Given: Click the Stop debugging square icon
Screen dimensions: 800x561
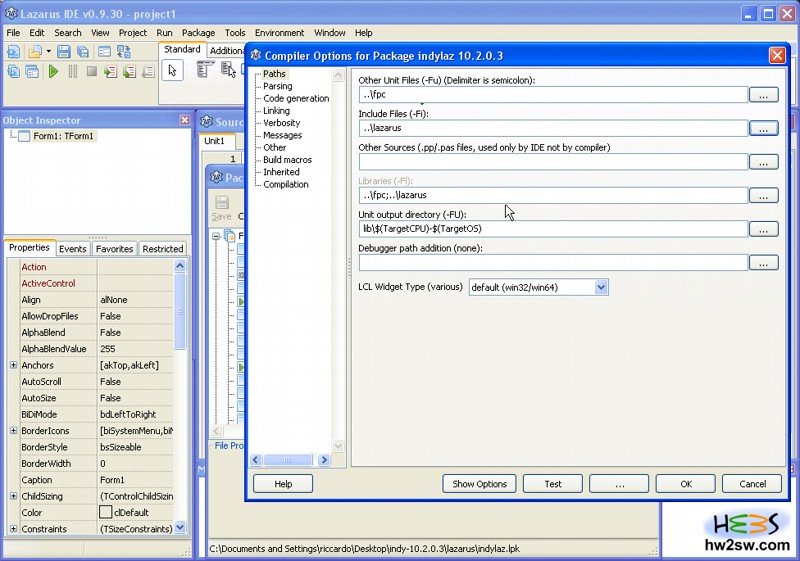Looking at the screenshot, I should (x=92, y=71).
